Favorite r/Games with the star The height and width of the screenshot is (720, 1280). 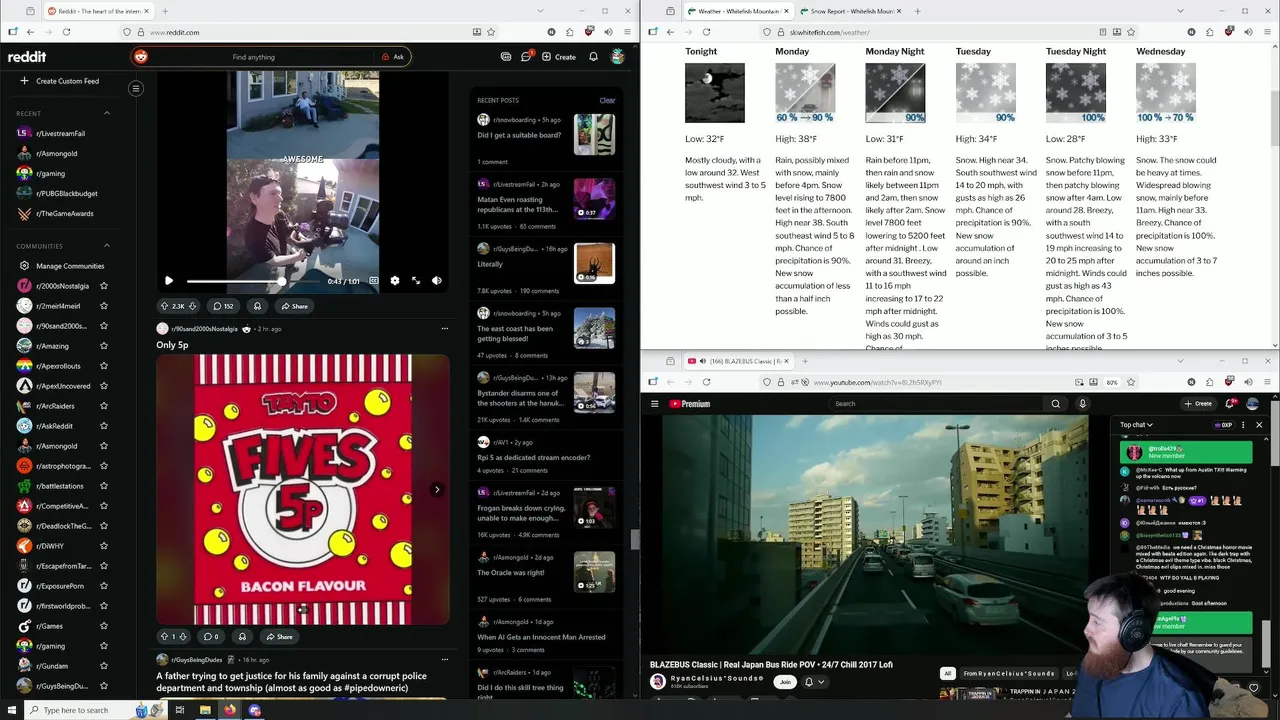[x=104, y=626]
